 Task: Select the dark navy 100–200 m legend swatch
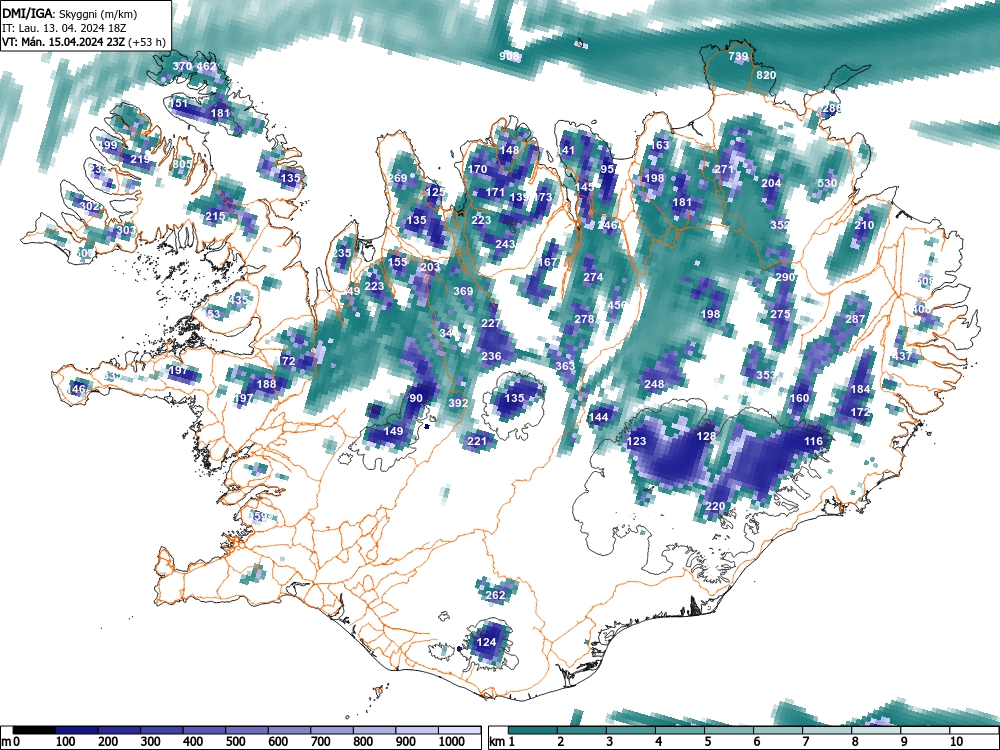pos(77,730)
